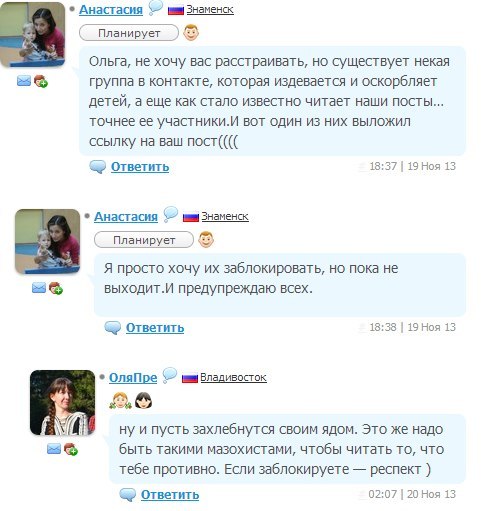Click dark-haired girl child icon under ОляПре
This screenshot has height=511, width=500.
point(144,400)
